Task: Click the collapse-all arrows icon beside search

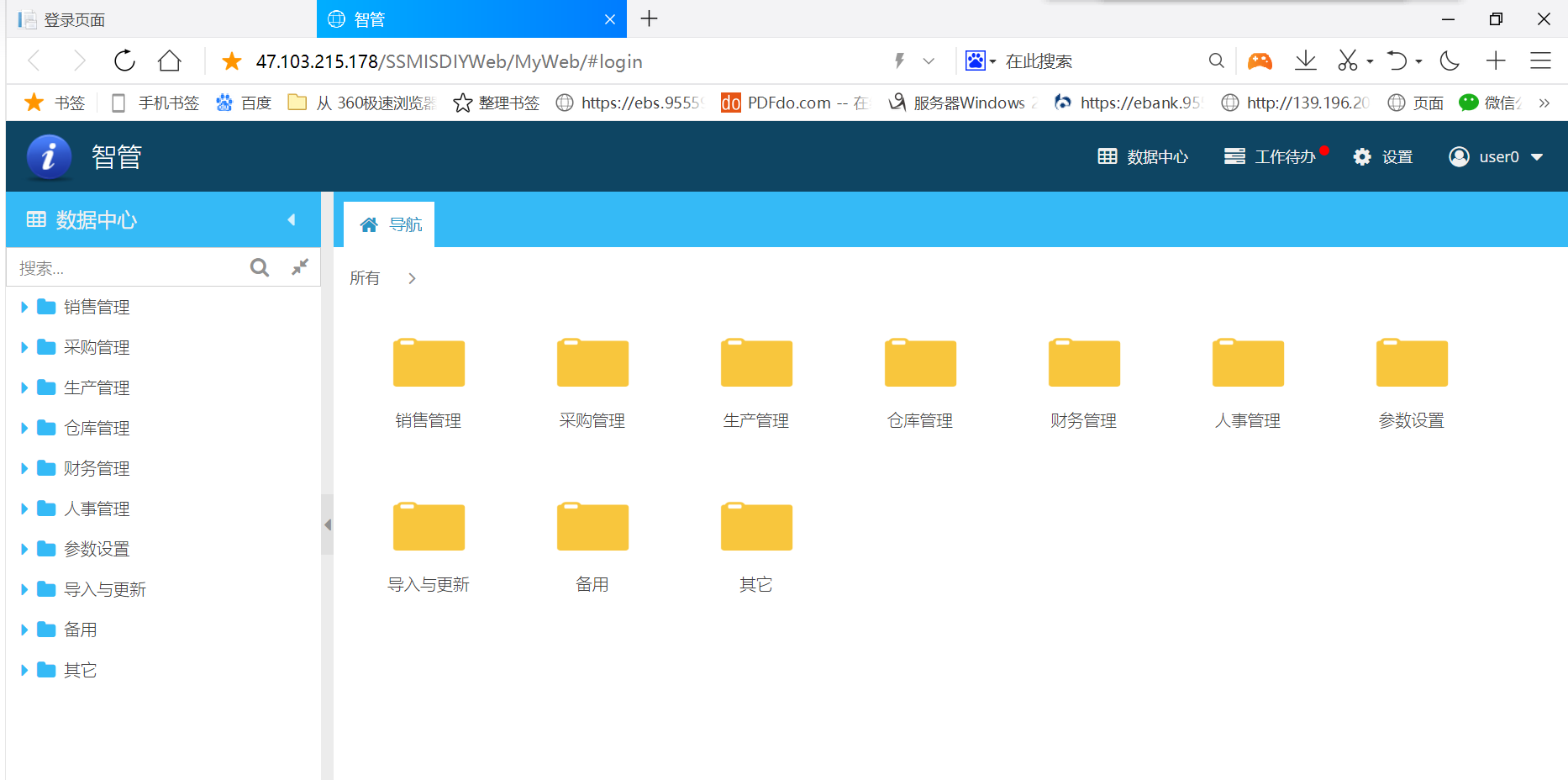Action: 300,267
